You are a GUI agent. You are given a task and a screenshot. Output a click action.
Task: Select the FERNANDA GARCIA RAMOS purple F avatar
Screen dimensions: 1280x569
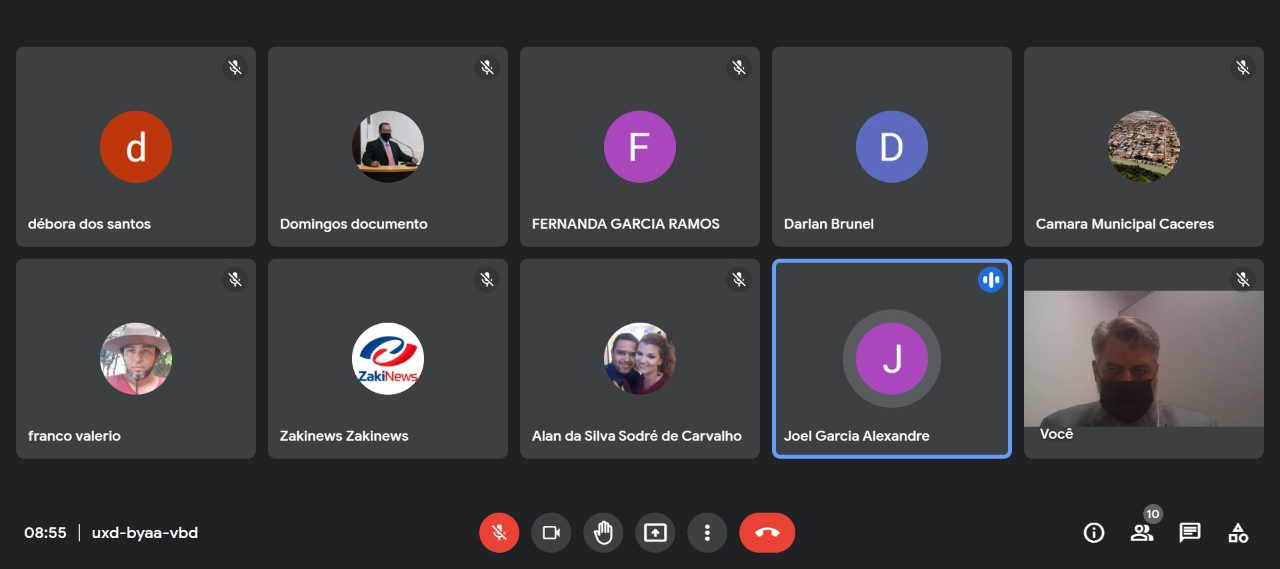[x=640, y=147]
